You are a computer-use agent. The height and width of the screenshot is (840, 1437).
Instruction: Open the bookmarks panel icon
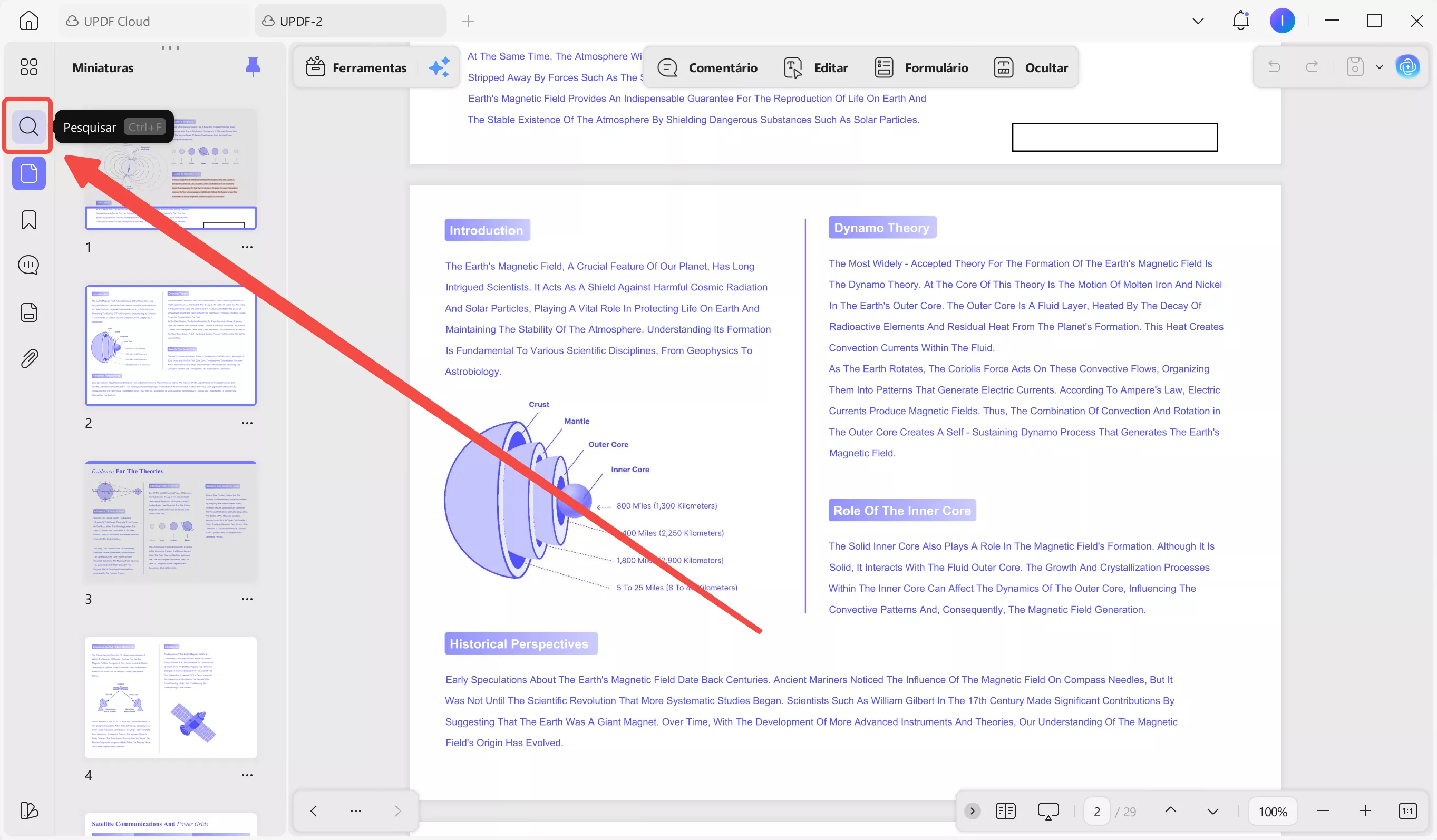(28, 220)
